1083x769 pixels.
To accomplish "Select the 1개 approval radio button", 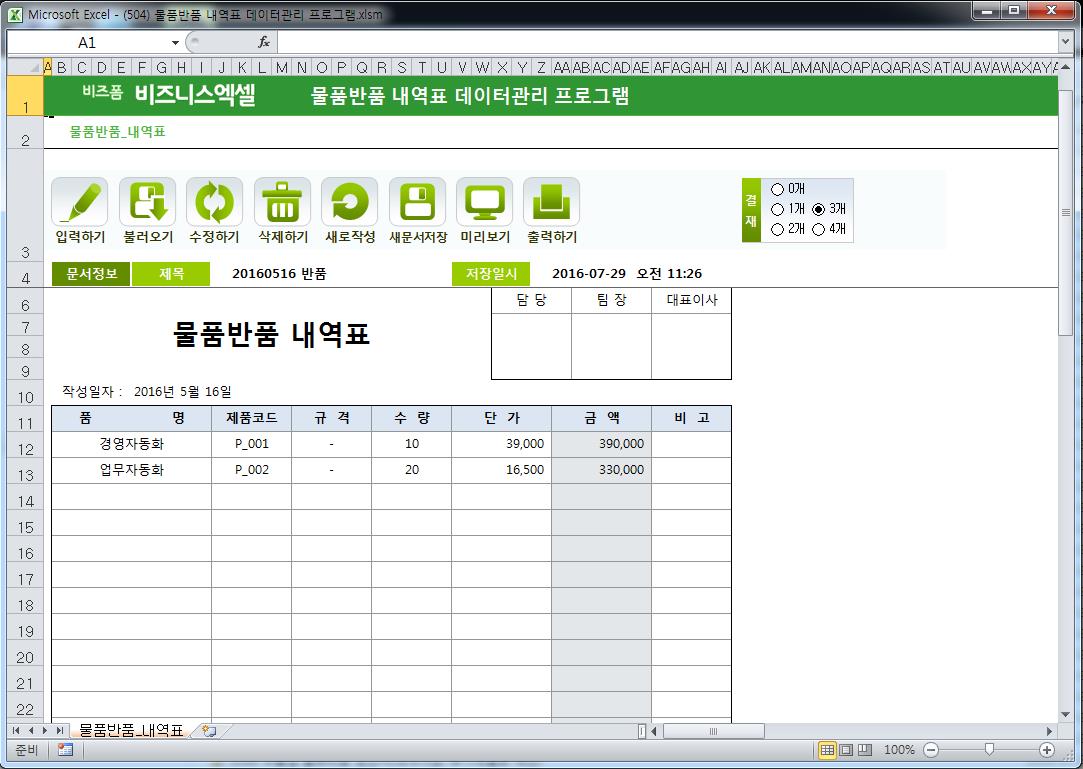I will coord(778,209).
